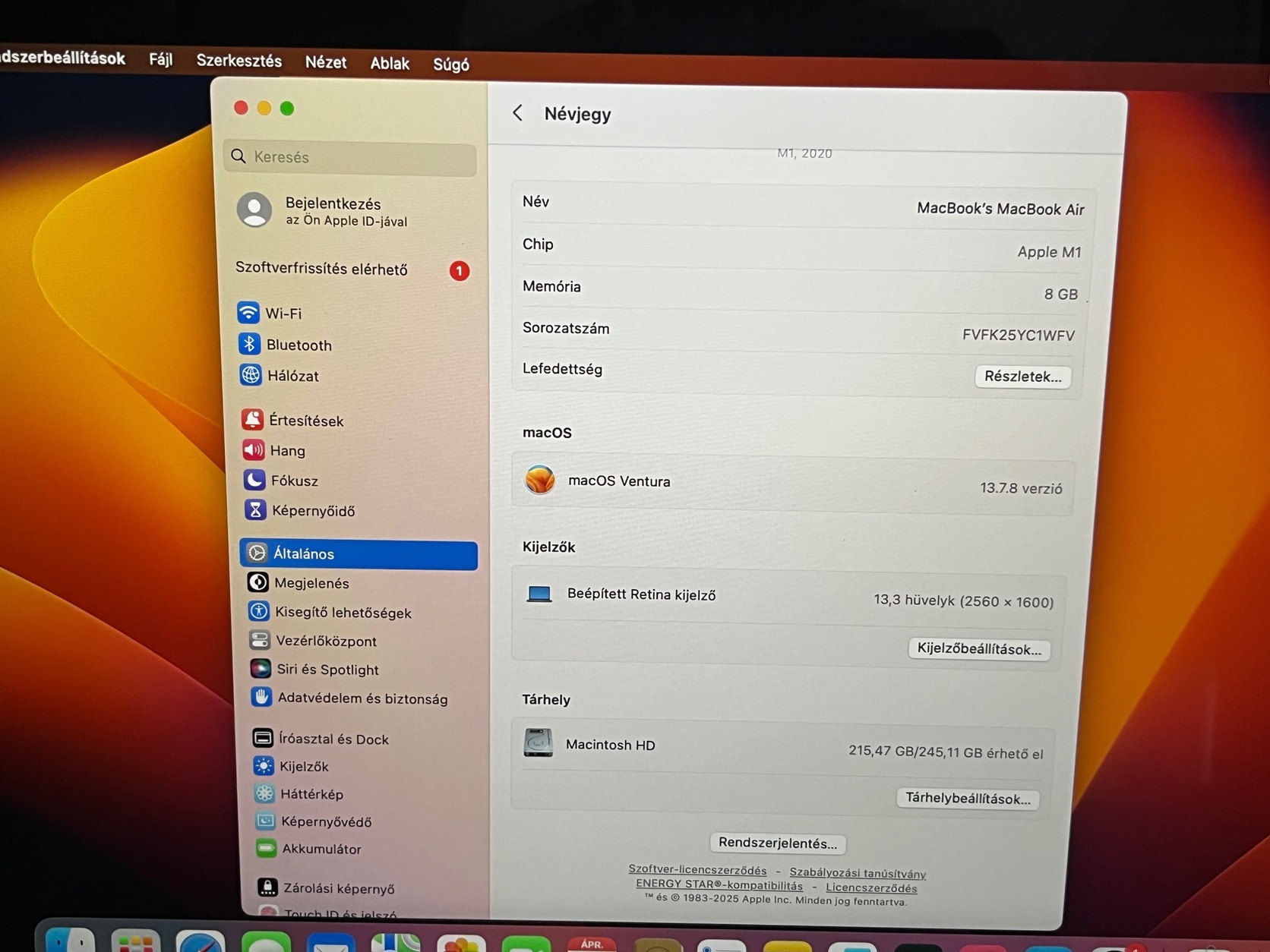Viewport: 1270px width, 952px height.
Task: Click the 8 GB memory value
Action: point(1060,294)
